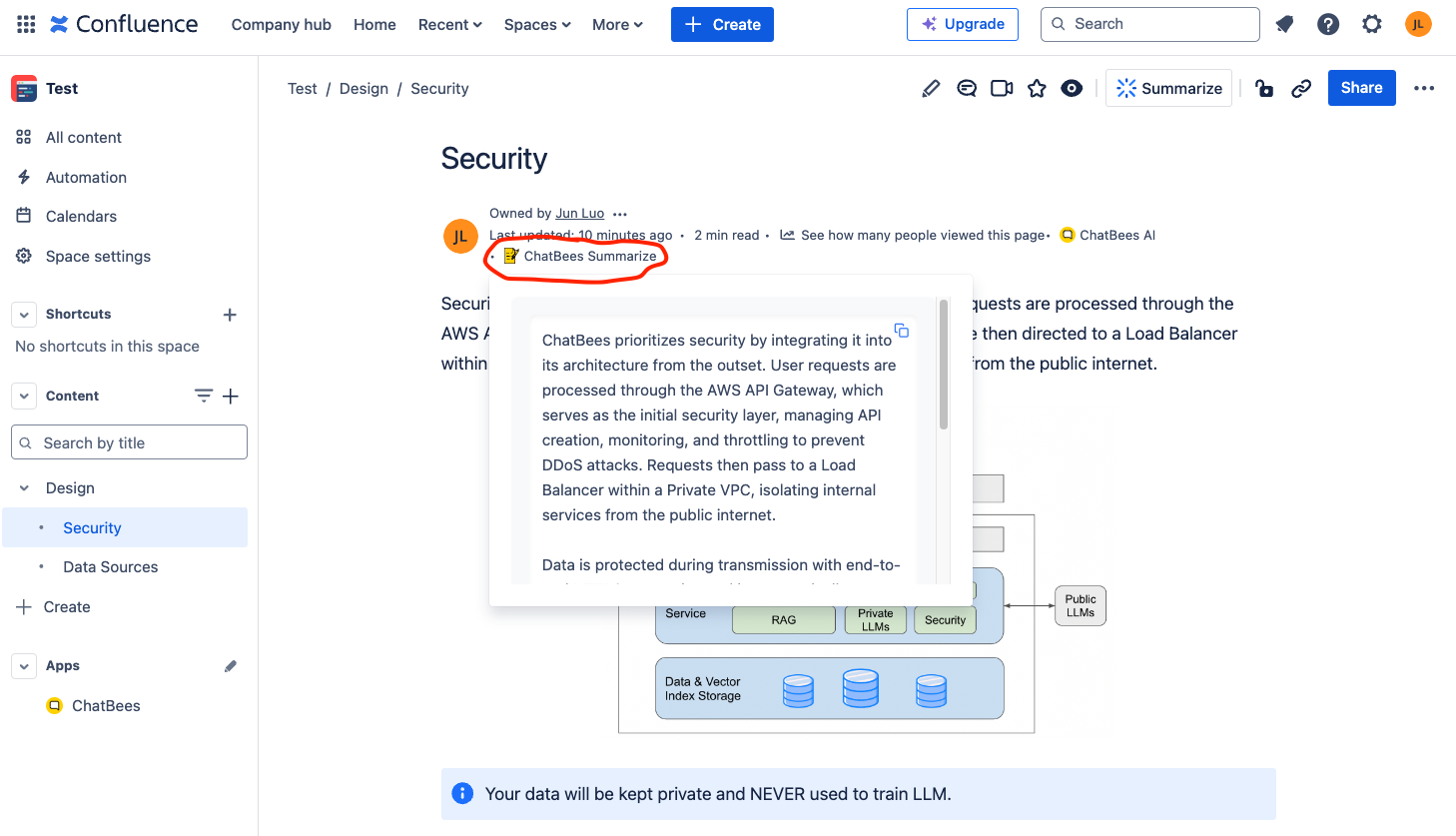Toggle the watch page eye icon
1456x836 pixels.
click(x=1072, y=89)
